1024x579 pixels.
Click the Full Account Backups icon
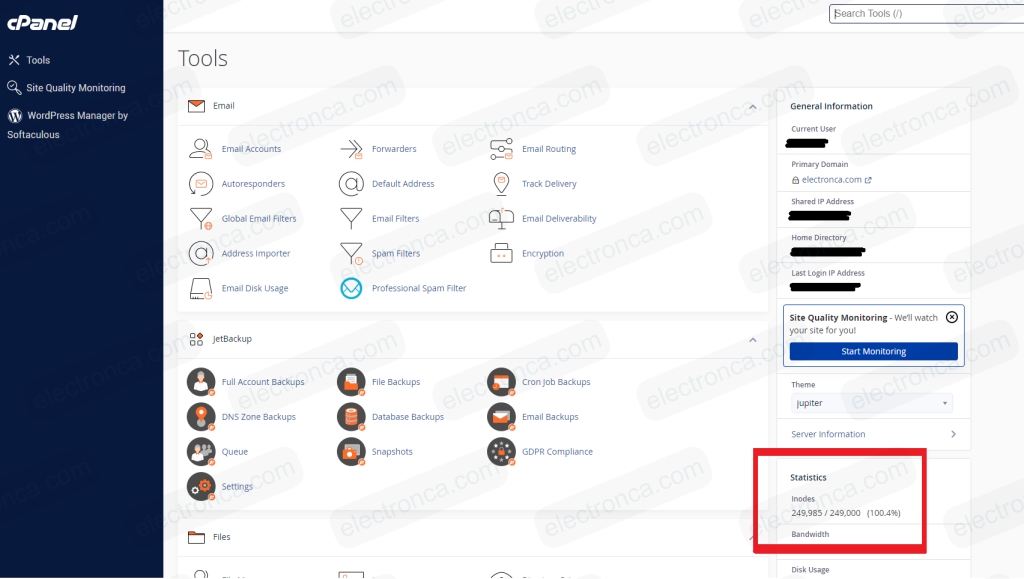click(202, 382)
